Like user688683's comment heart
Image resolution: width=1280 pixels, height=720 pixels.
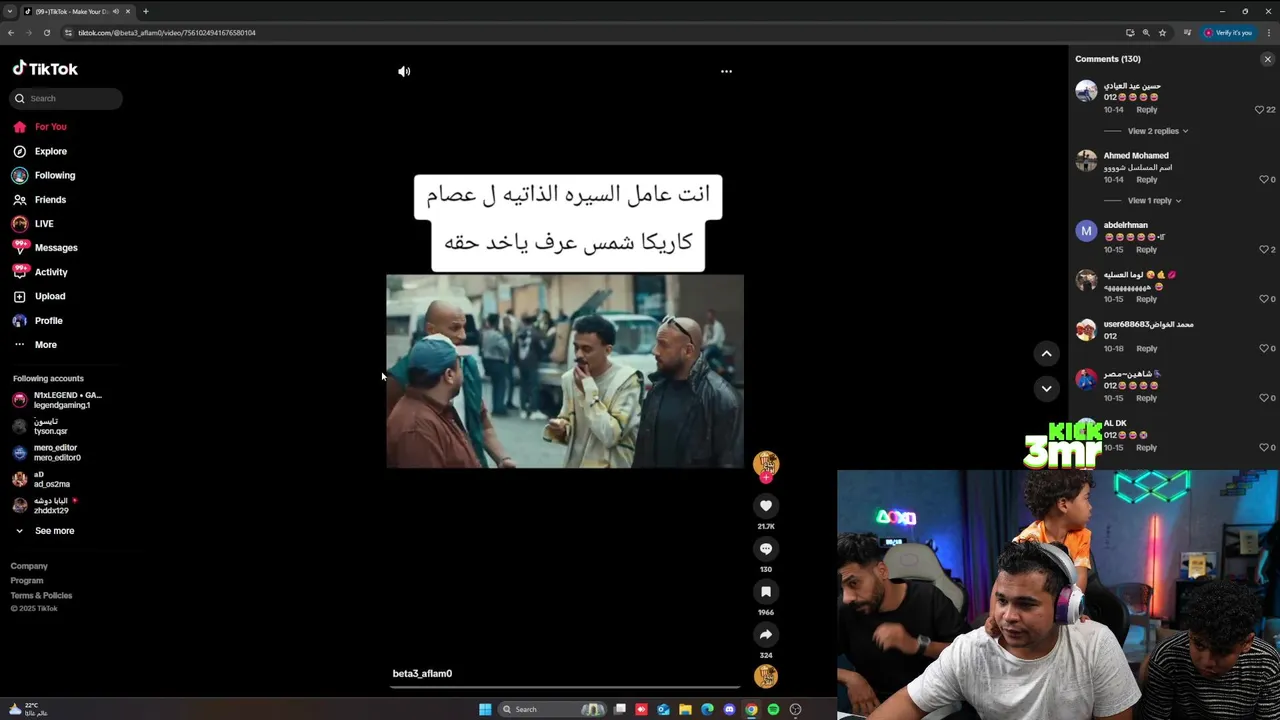pos(1264,349)
